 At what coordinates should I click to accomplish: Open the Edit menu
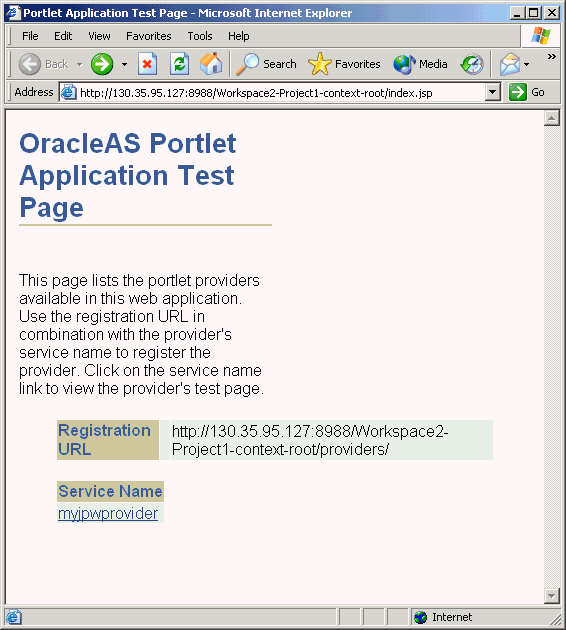63,36
